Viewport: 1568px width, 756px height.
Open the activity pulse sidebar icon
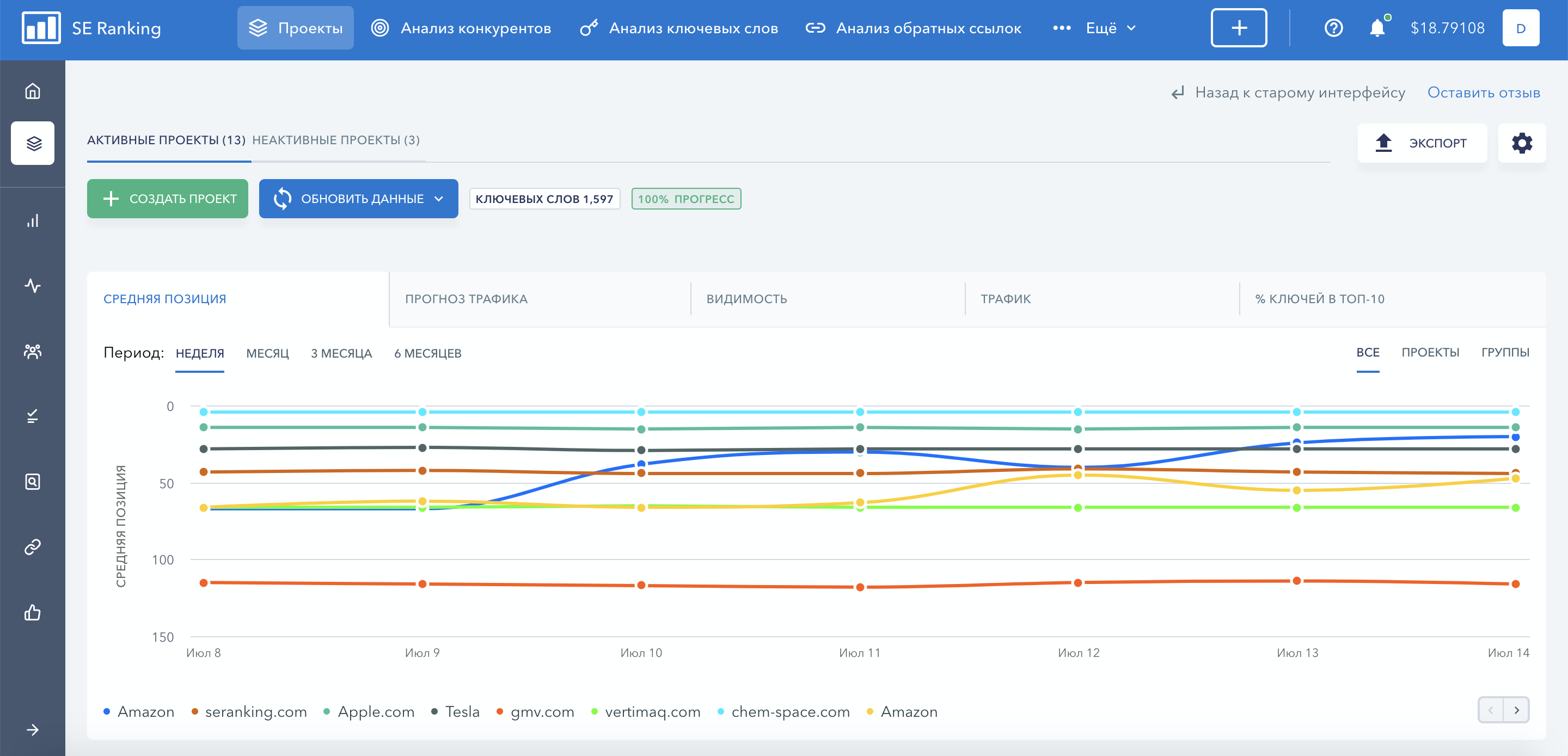click(x=32, y=286)
